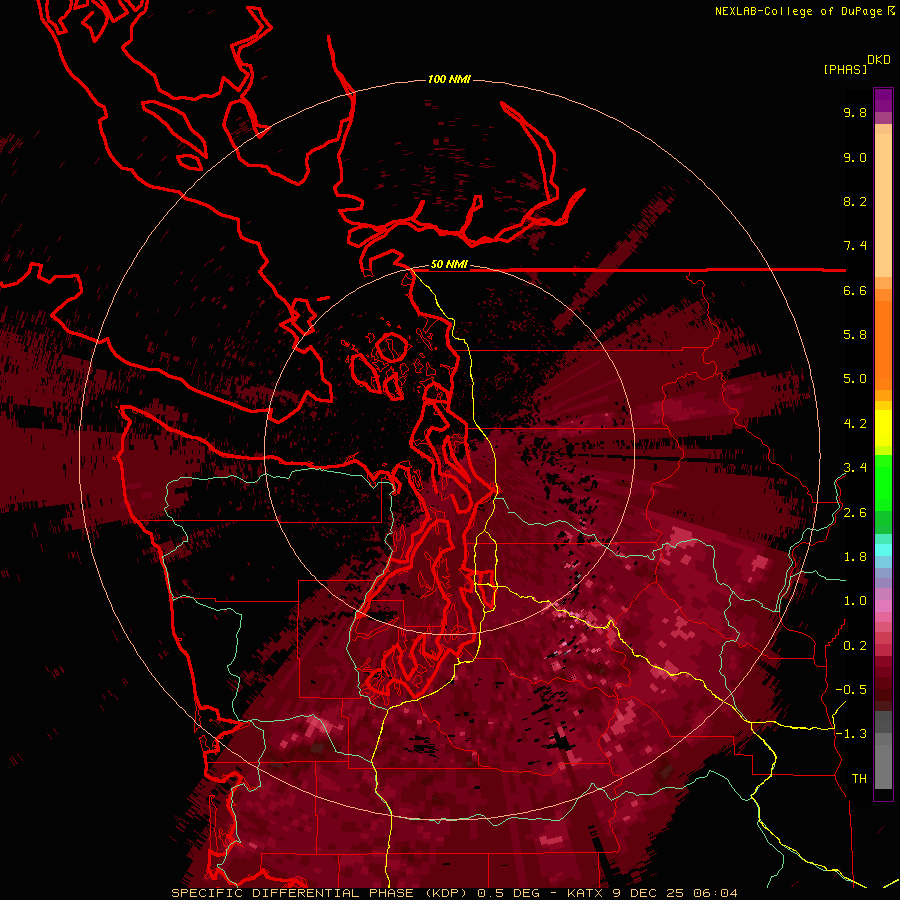900x900 pixels.
Task: Select the 9.8 scale value
Action: pos(855,112)
